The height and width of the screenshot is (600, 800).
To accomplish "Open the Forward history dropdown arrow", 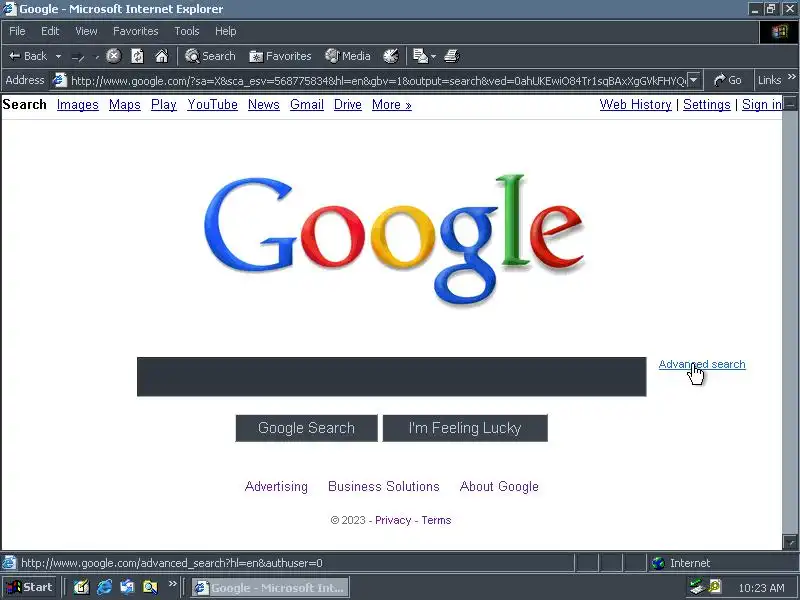I will (96, 56).
